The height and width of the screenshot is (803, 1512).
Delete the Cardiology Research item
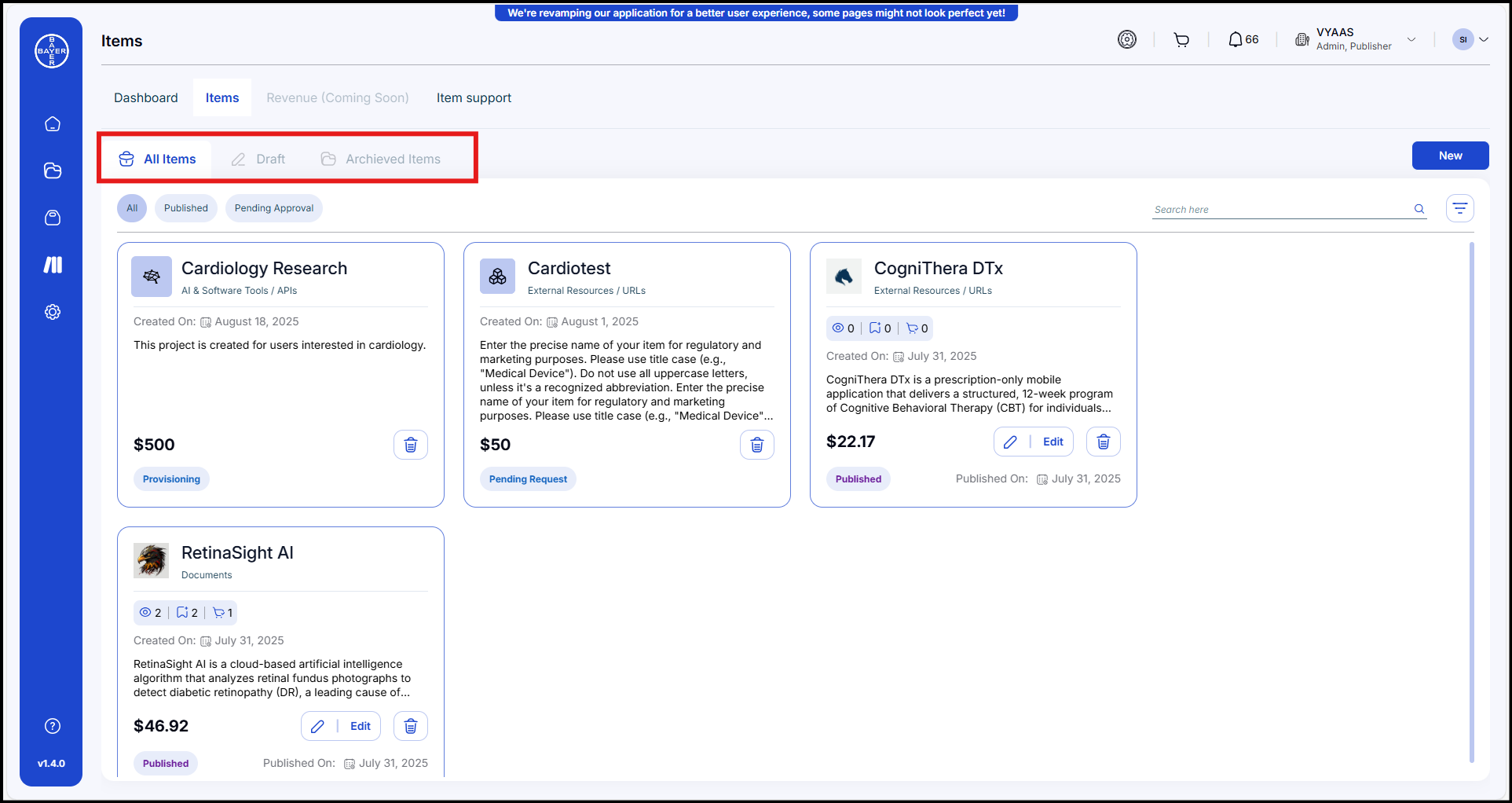coord(411,445)
